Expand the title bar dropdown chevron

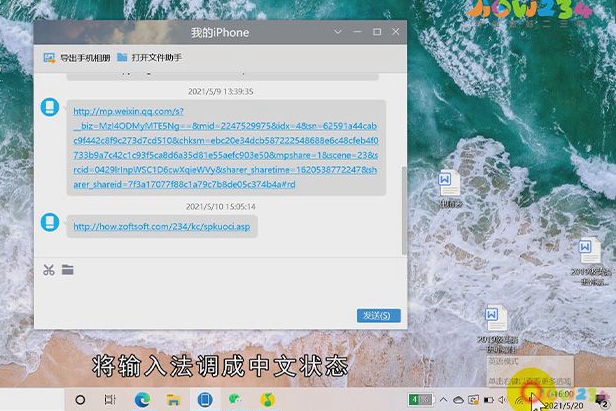click(x=337, y=32)
